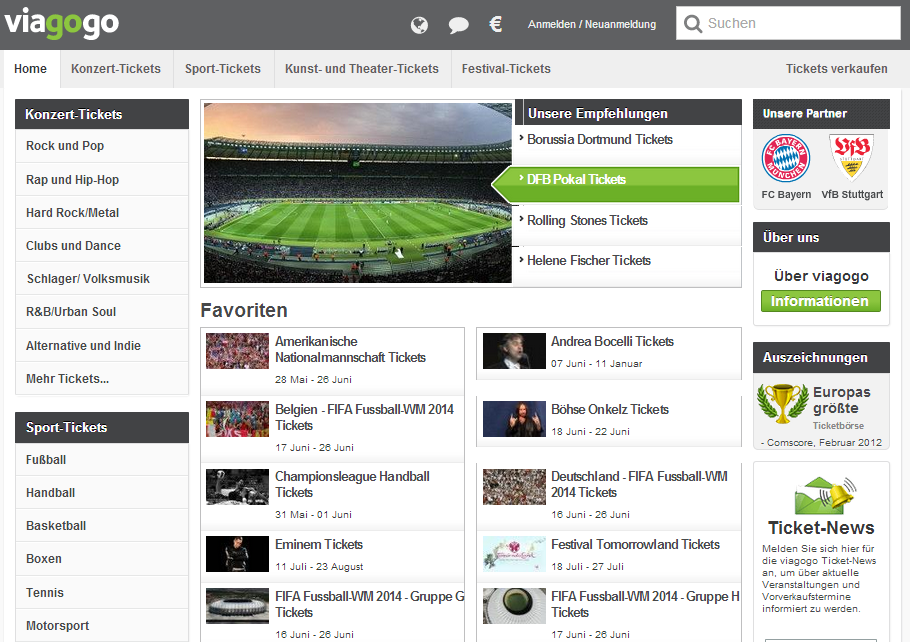
Task: Select Clubs und Dance category
Action: click(x=102, y=246)
